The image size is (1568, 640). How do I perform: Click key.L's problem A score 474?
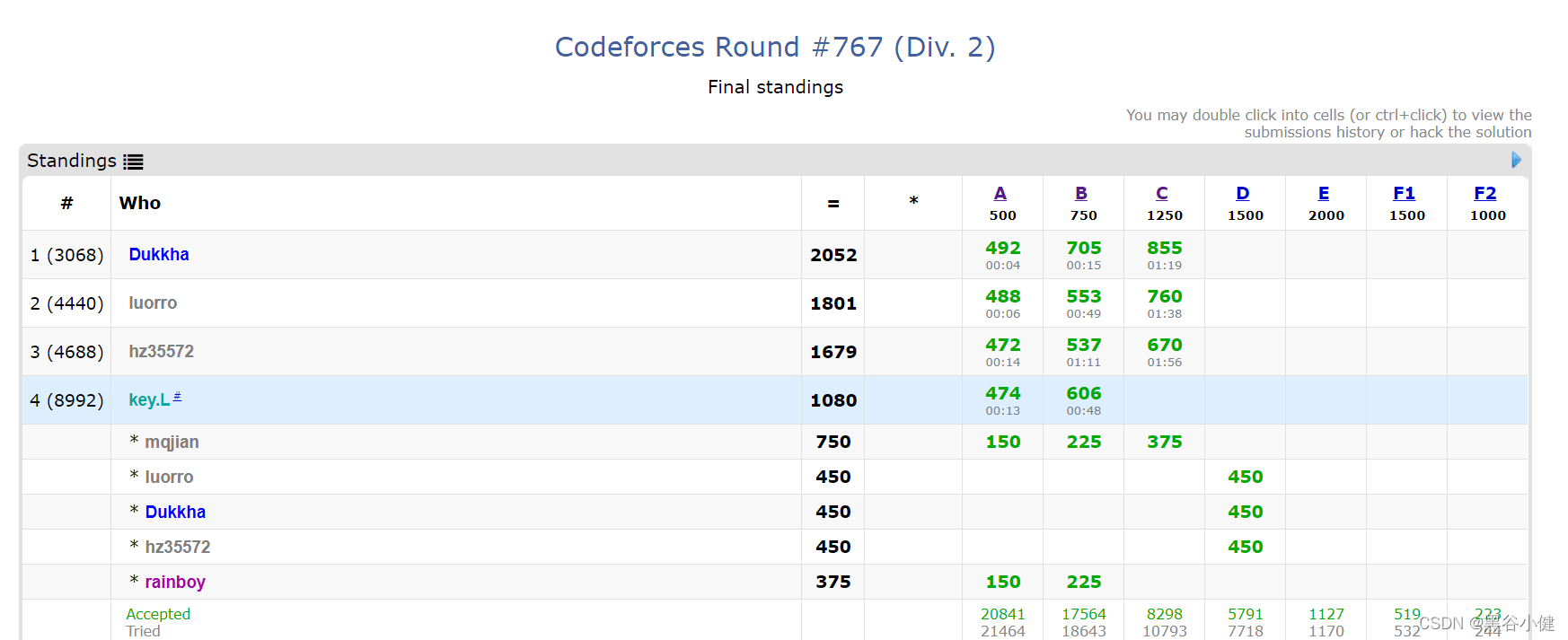click(1003, 393)
